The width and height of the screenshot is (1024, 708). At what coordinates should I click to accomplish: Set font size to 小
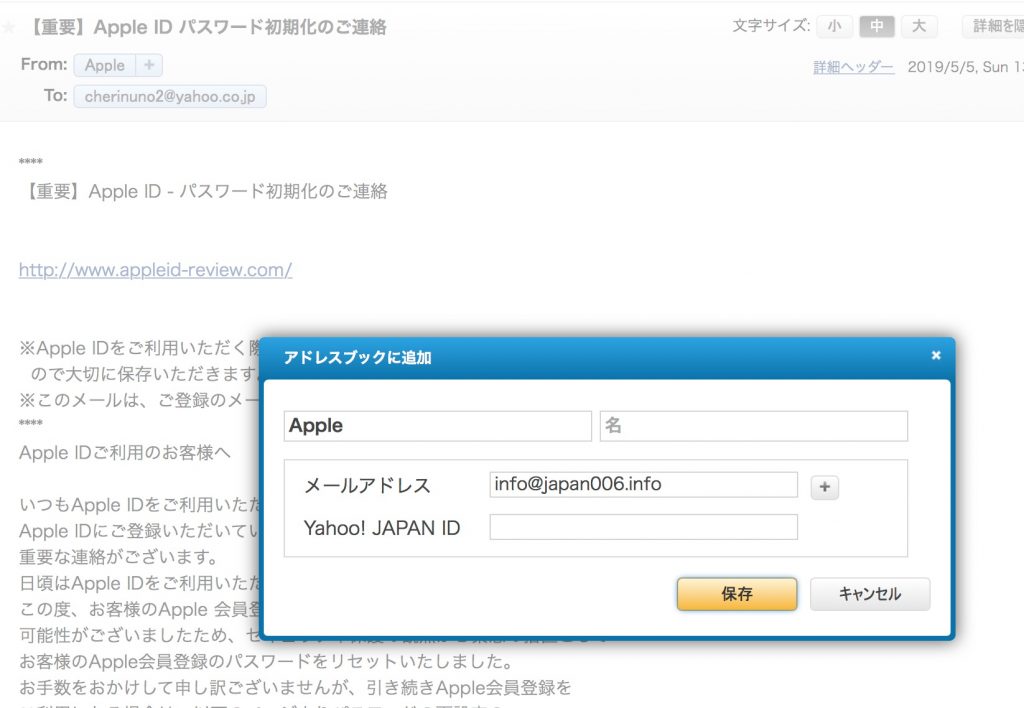[x=834, y=27]
